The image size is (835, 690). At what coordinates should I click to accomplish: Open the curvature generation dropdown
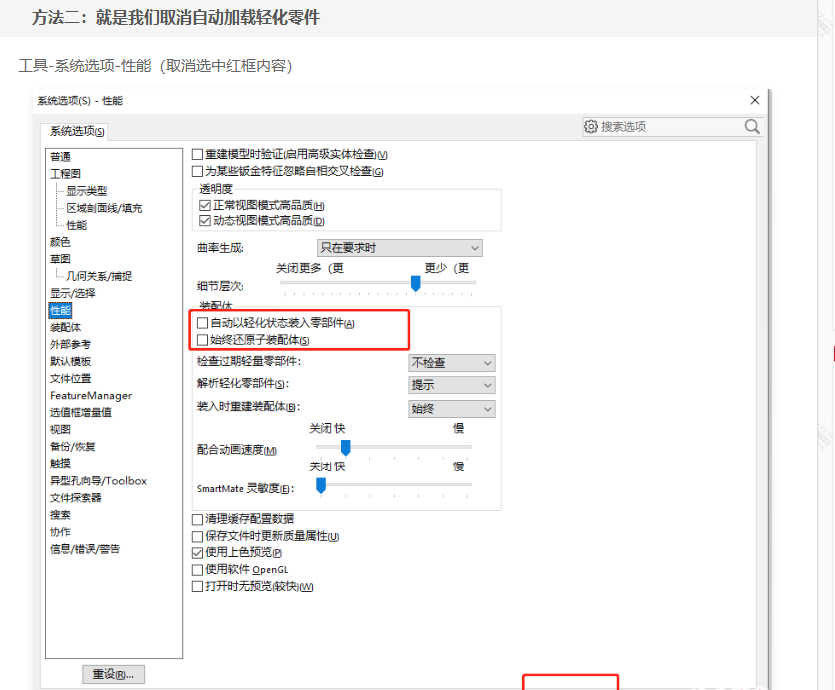[399, 248]
